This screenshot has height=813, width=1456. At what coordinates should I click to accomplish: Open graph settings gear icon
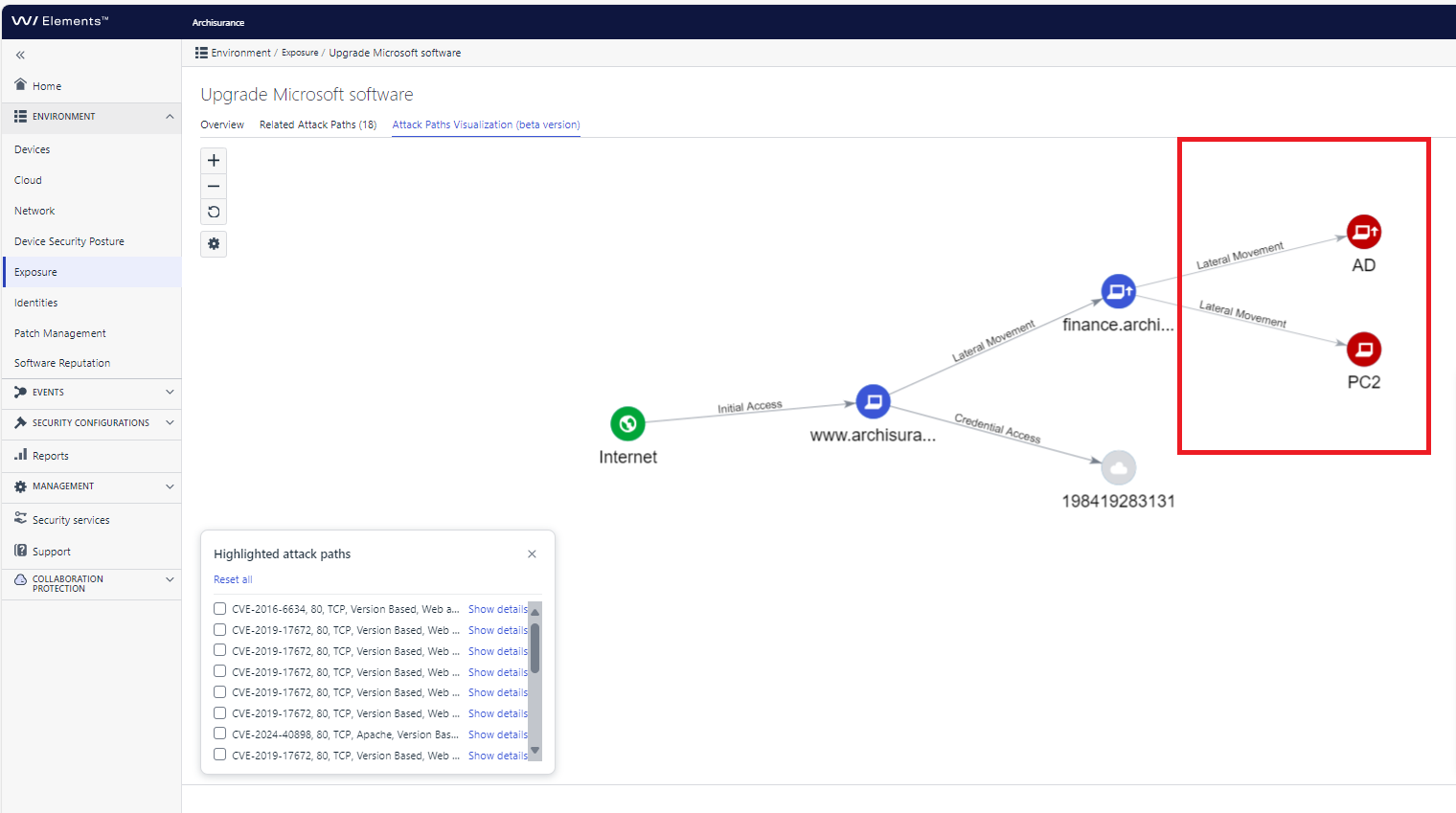[x=214, y=244]
